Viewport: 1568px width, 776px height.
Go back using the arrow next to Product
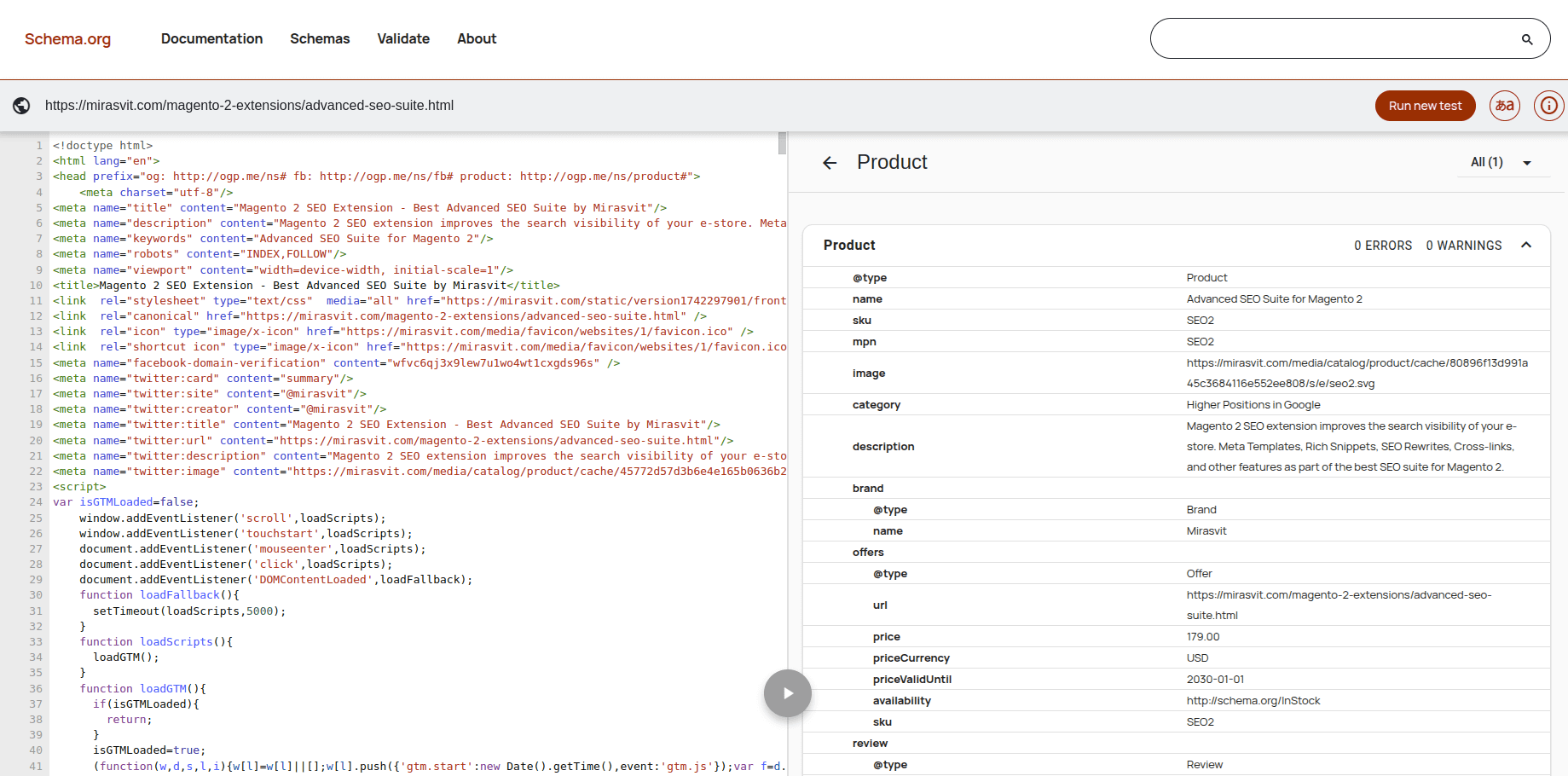pyautogui.click(x=829, y=162)
